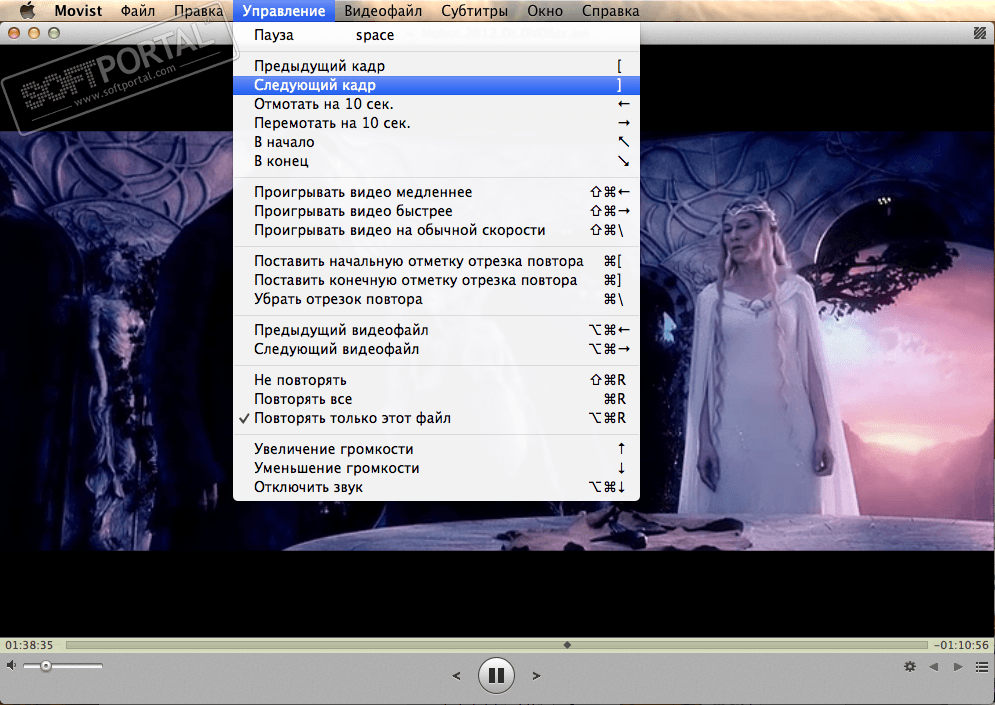Open the Movist application menu
995x705 pixels.
(x=78, y=11)
